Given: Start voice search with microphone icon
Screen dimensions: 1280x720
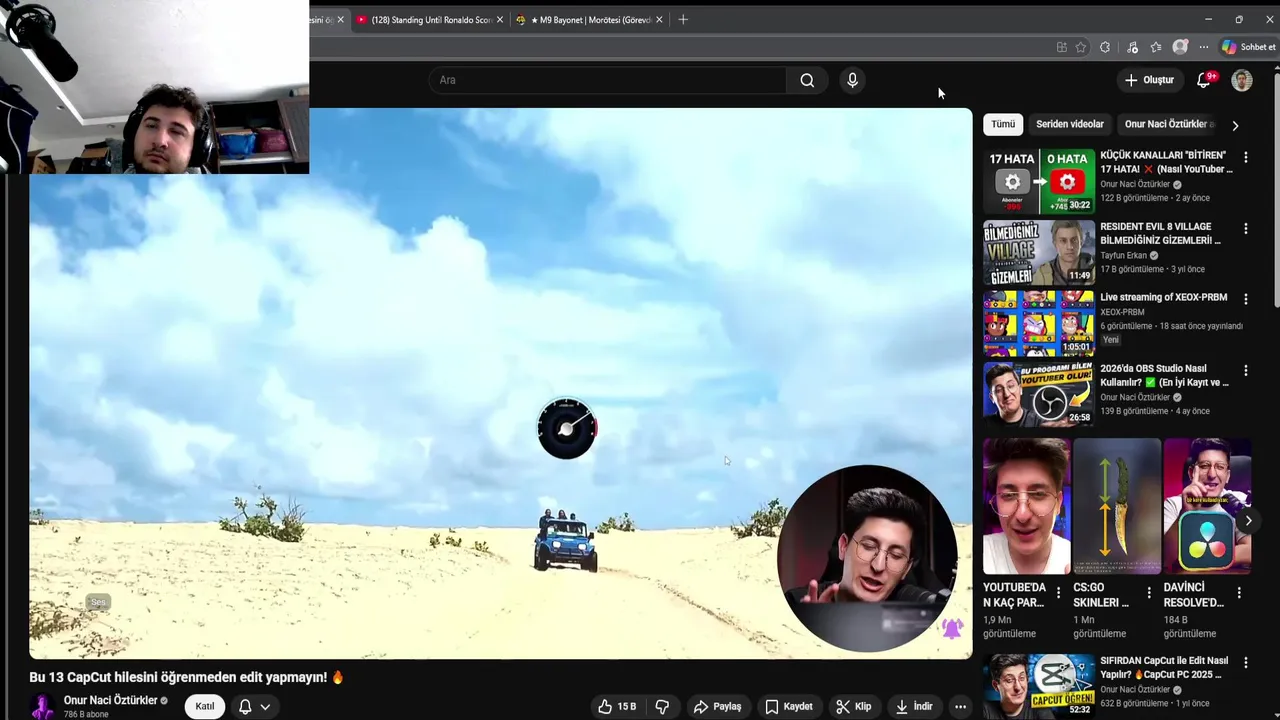Looking at the screenshot, I should 852,80.
